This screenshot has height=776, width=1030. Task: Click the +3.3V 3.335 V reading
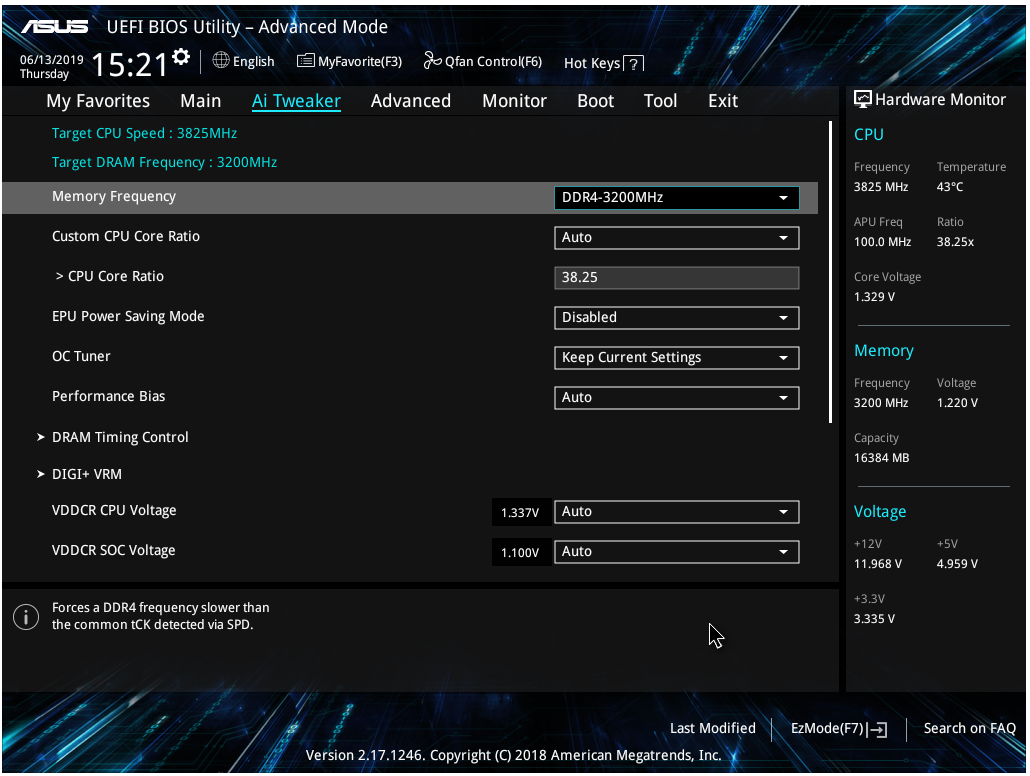[x=874, y=619]
